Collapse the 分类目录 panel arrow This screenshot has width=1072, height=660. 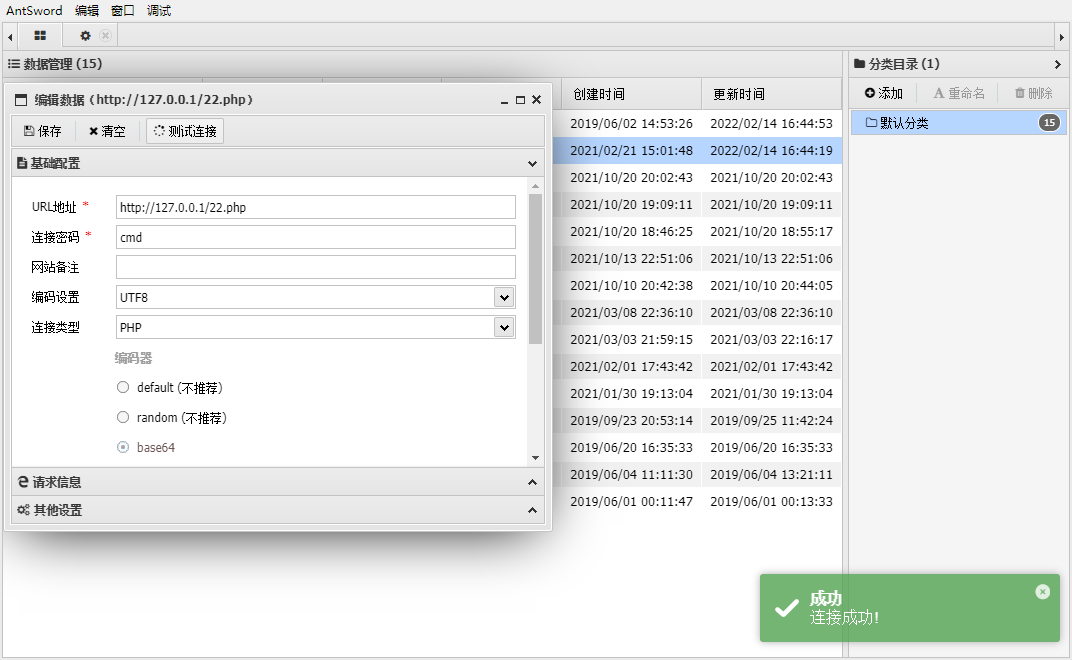[1058, 64]
